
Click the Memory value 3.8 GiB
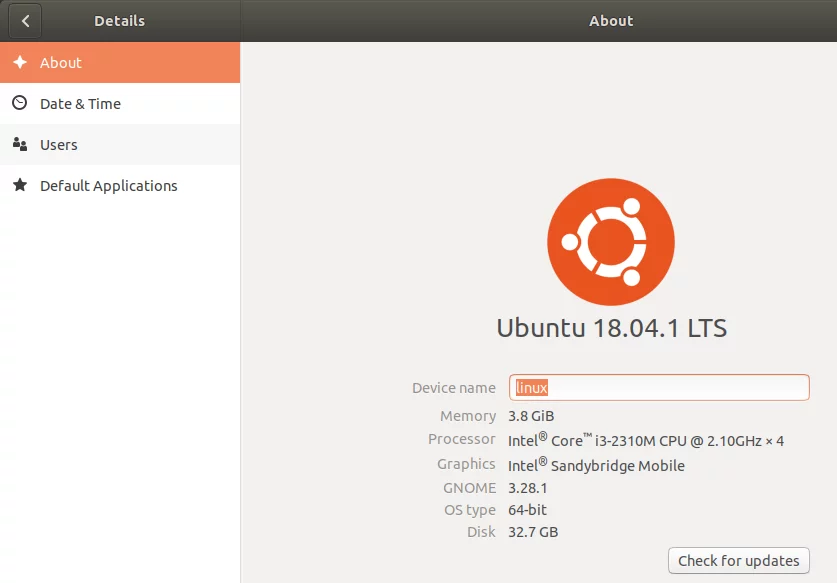[531, 416]
